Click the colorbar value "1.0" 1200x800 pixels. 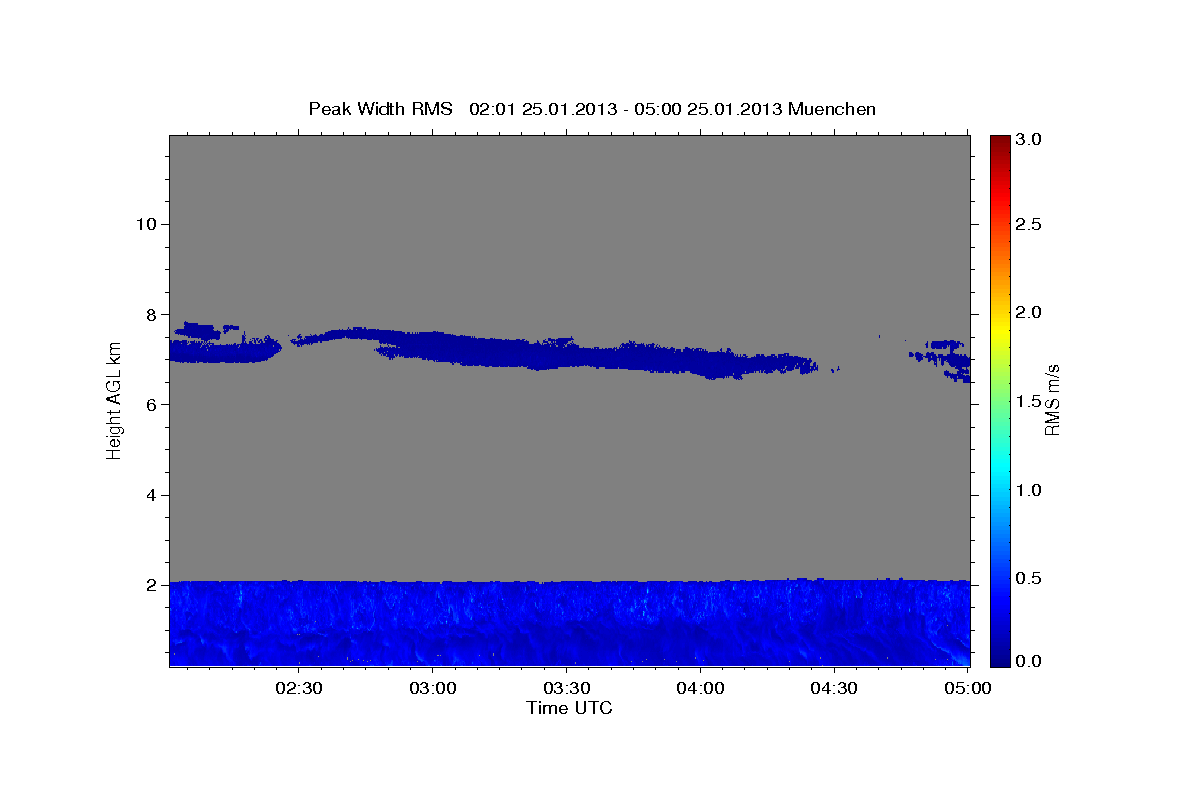click(x=1029, y=490)
